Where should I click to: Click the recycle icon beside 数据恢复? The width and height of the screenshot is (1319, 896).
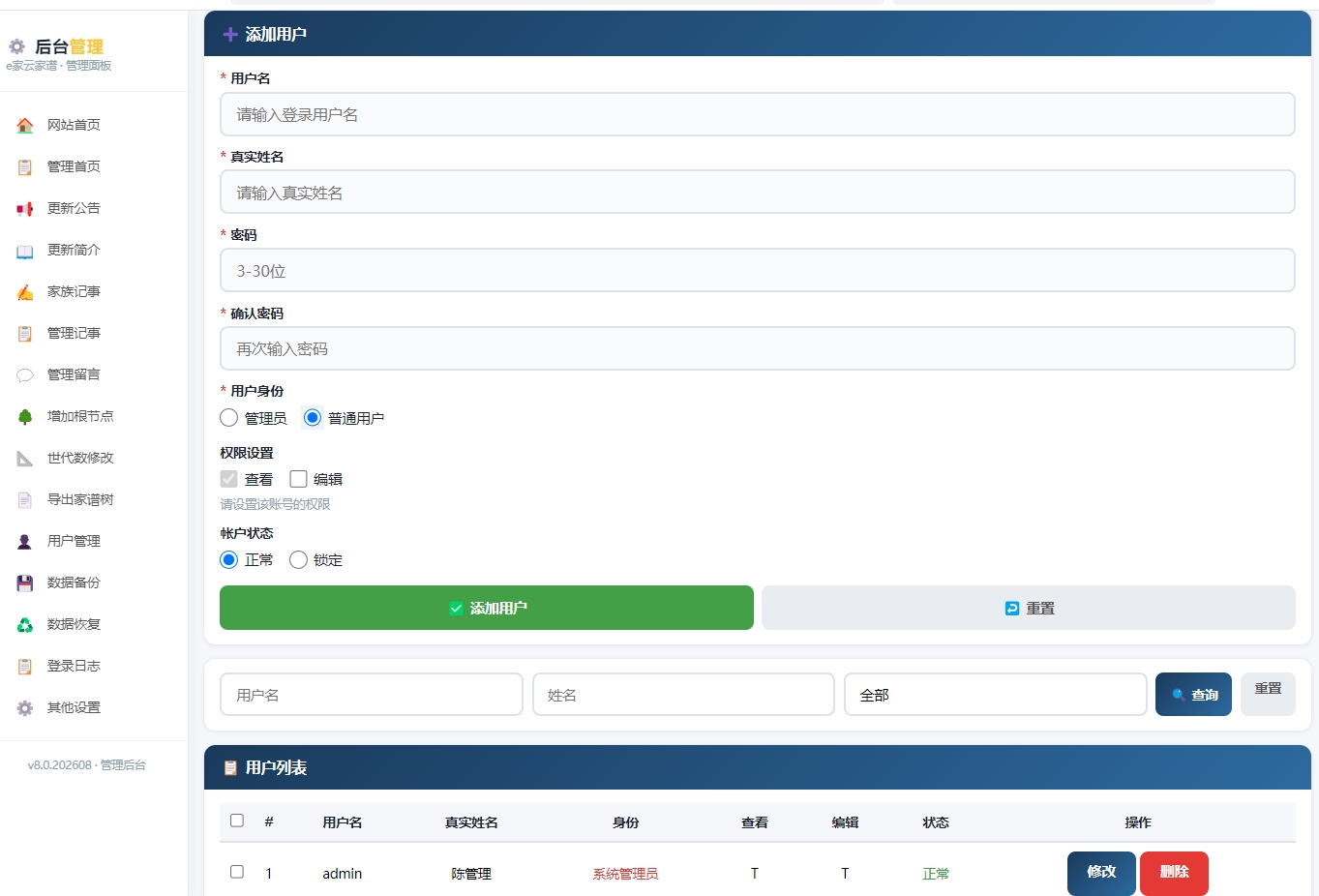coord(25,624)
